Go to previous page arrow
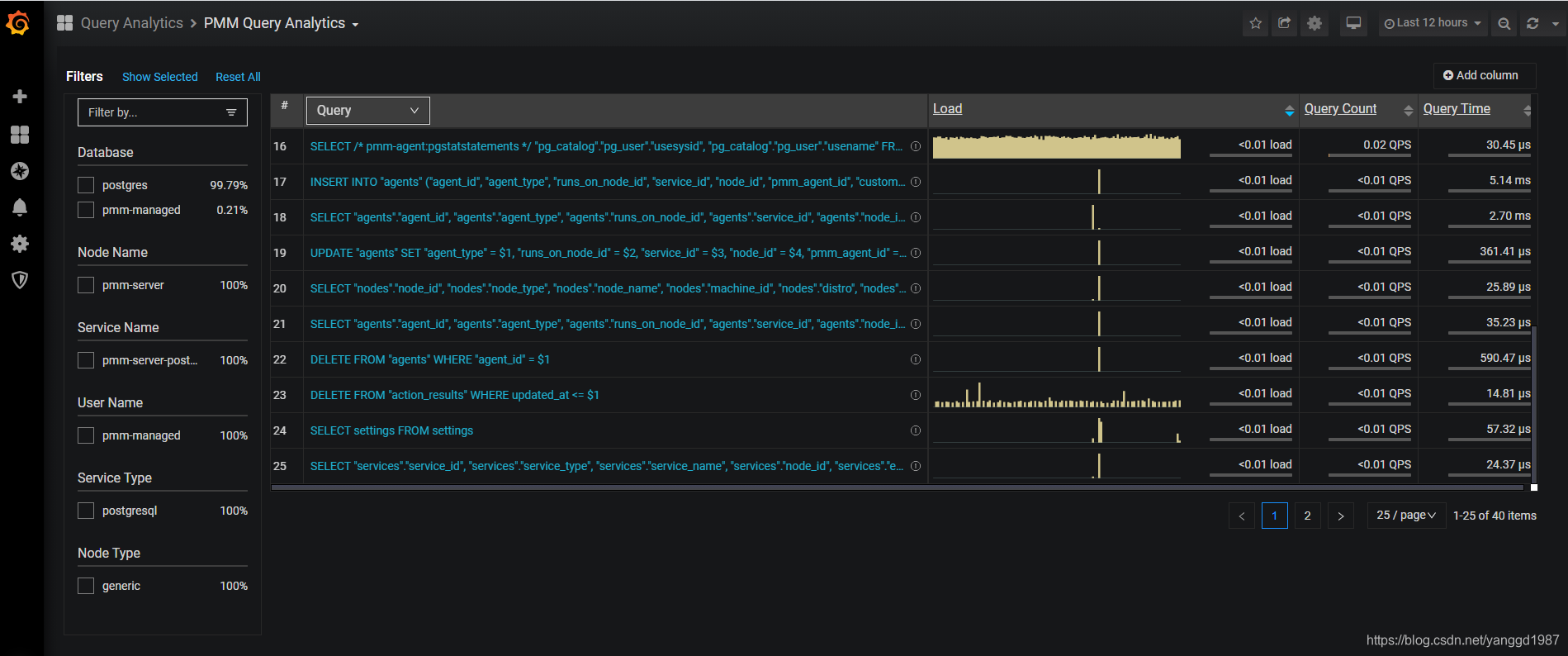 coord(1242,516)
